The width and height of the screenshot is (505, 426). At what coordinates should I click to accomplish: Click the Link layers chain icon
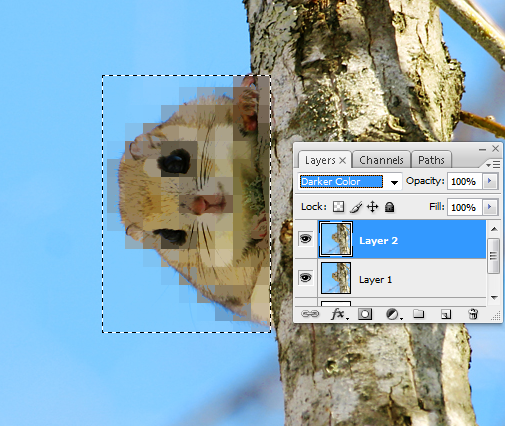310,314
